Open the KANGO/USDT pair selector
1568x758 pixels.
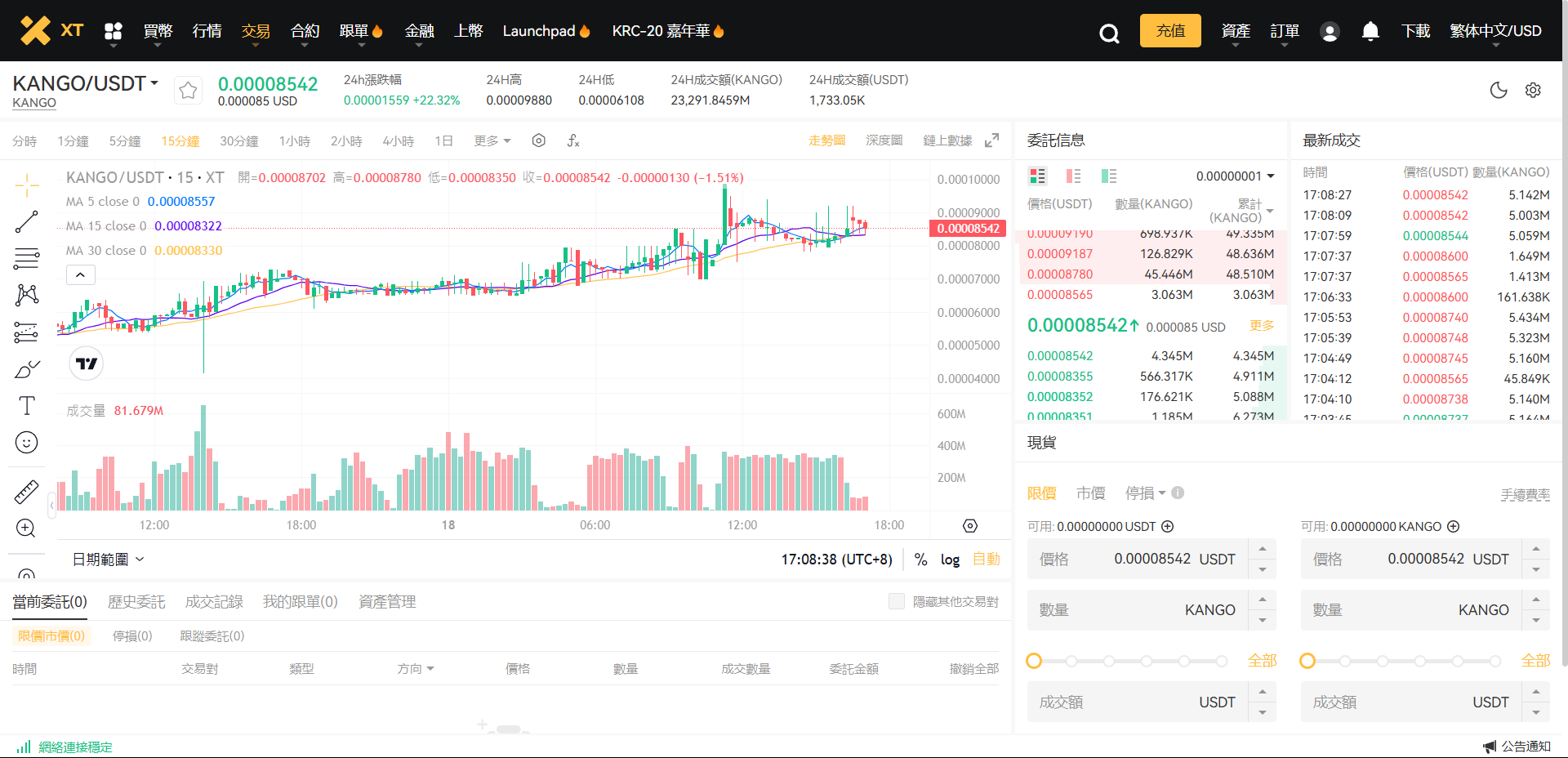pyautogui.click(x=86, y=83)
